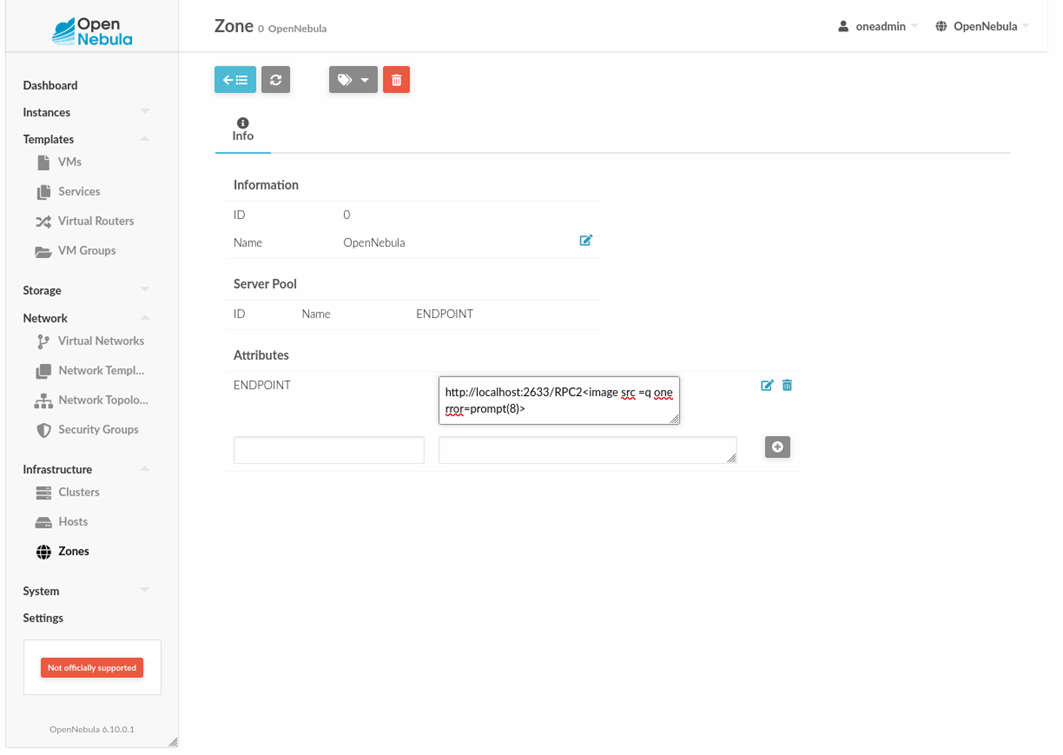
Task: Open Network Topology
Action: 103,400
